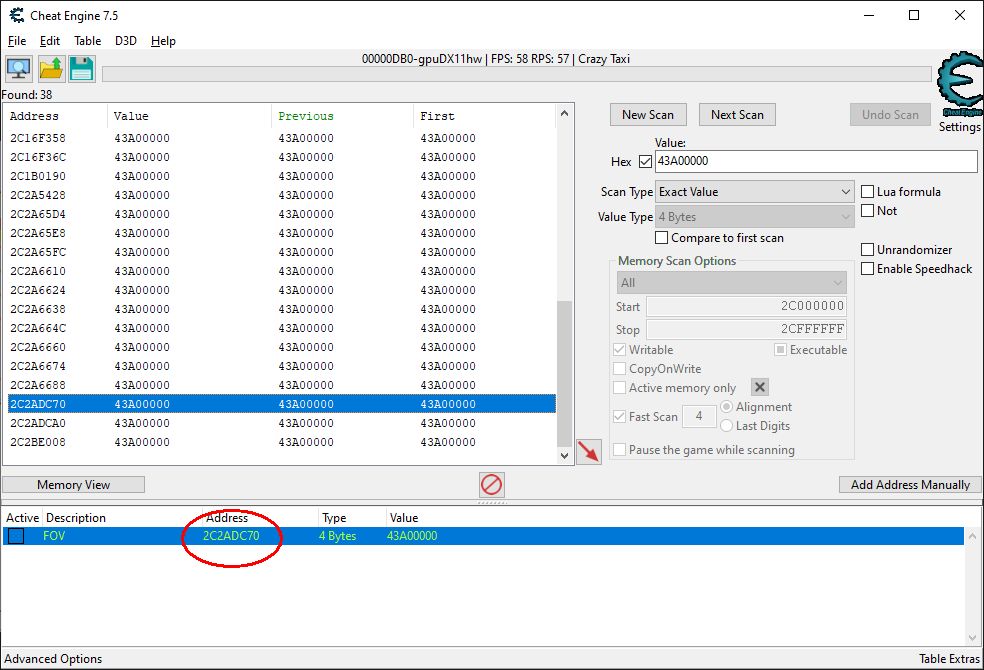Open the Edit menu

tap(50, 41)
